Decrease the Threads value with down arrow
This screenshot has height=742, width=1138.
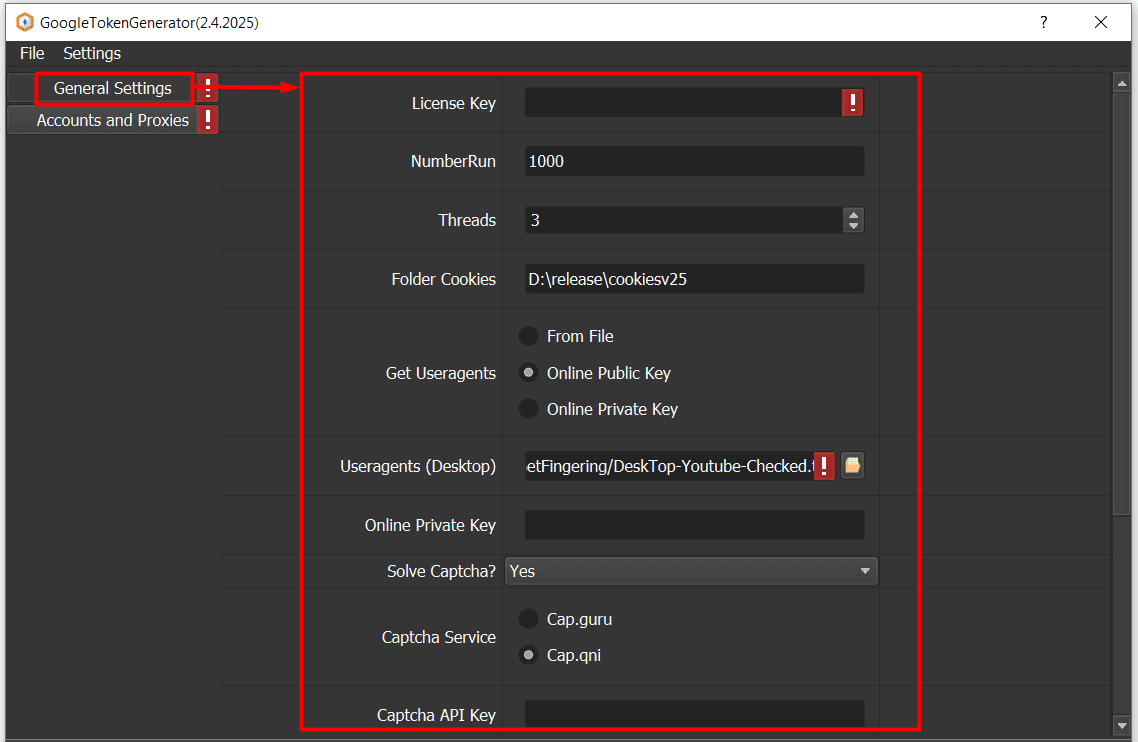pyautogui.click(x=854, y=226)
